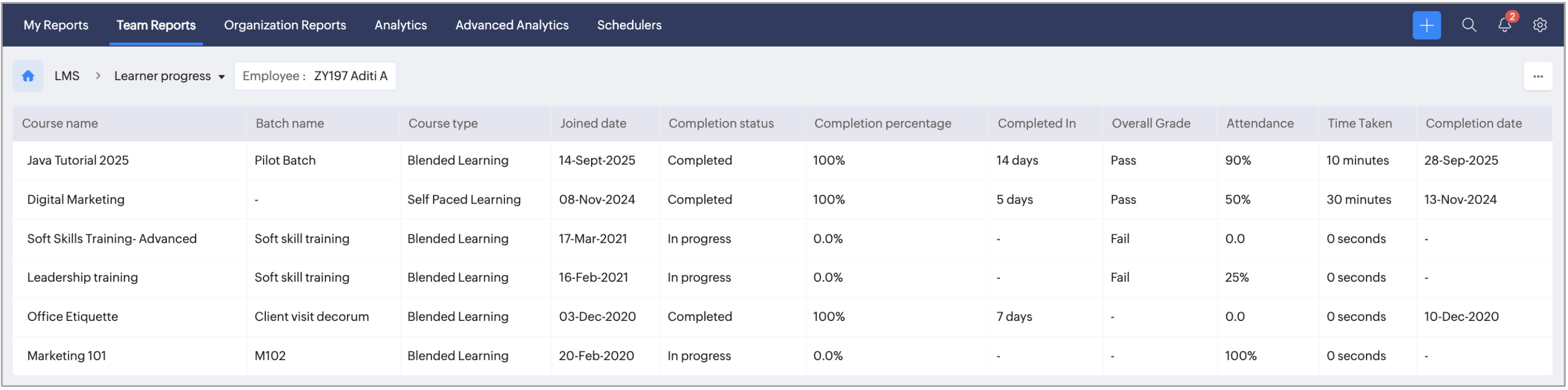
Task: Open the search magnifier icon
Action: click(x=1469, y=26)
